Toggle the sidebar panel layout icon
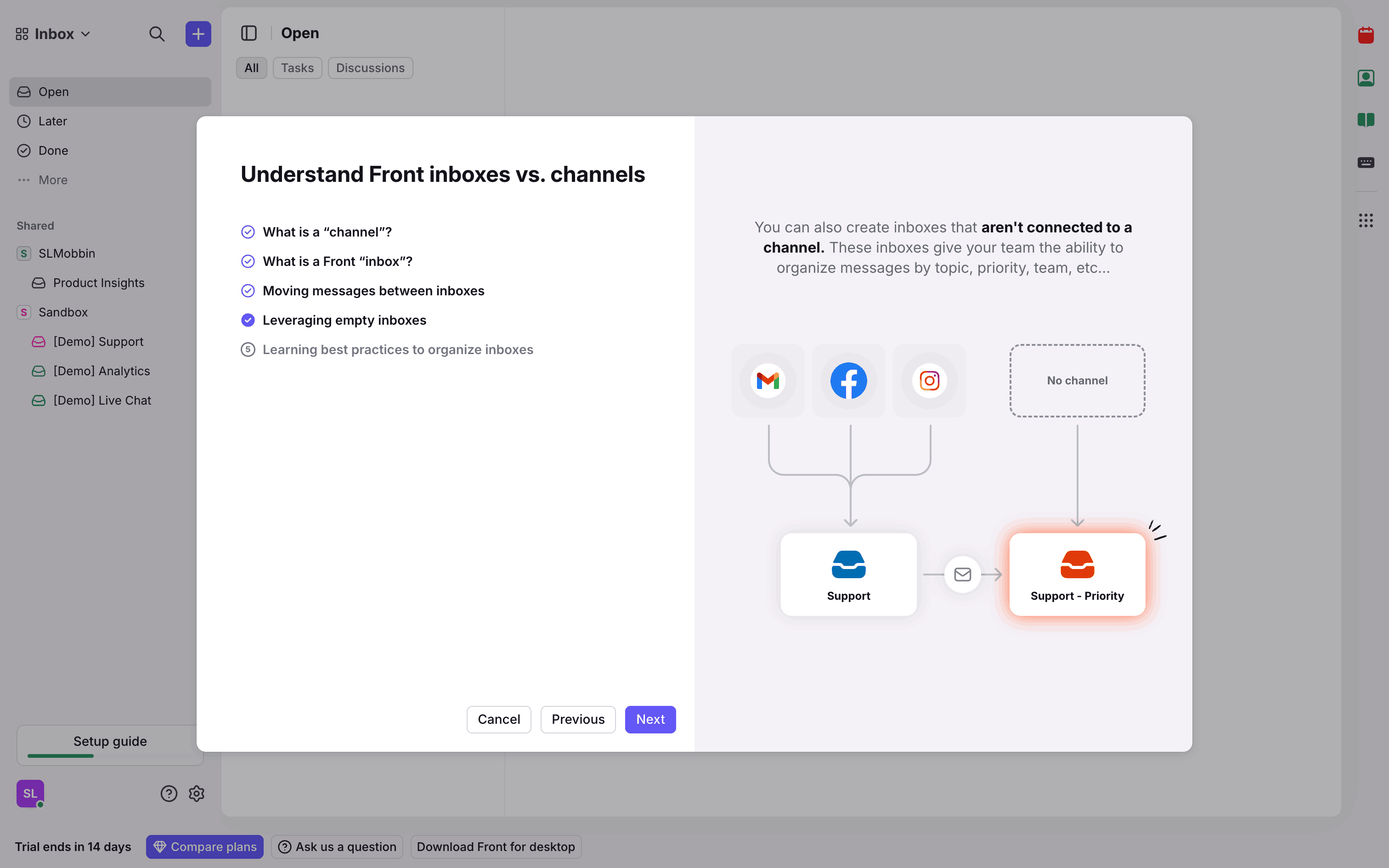This screenshot has height=868, width=1389. (x=248, y=33)
